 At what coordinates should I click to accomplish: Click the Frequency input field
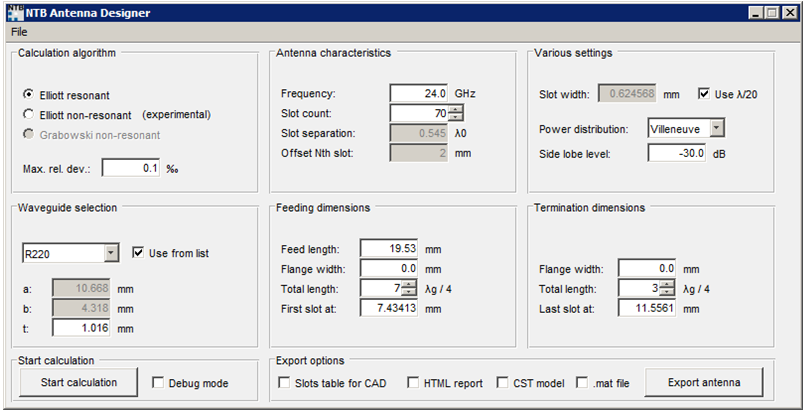click(x=419, y=93)
